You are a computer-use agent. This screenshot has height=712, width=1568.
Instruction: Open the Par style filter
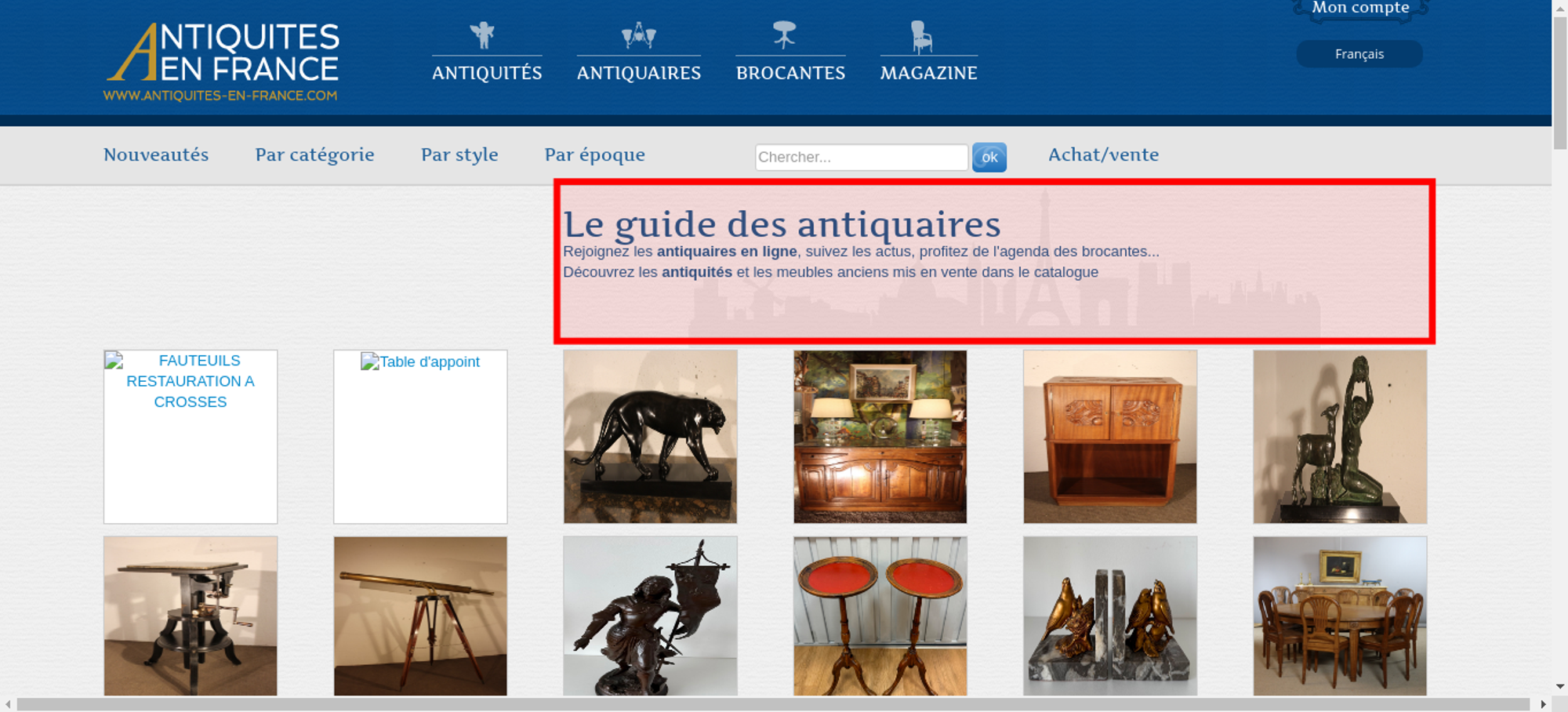(459, 154)
